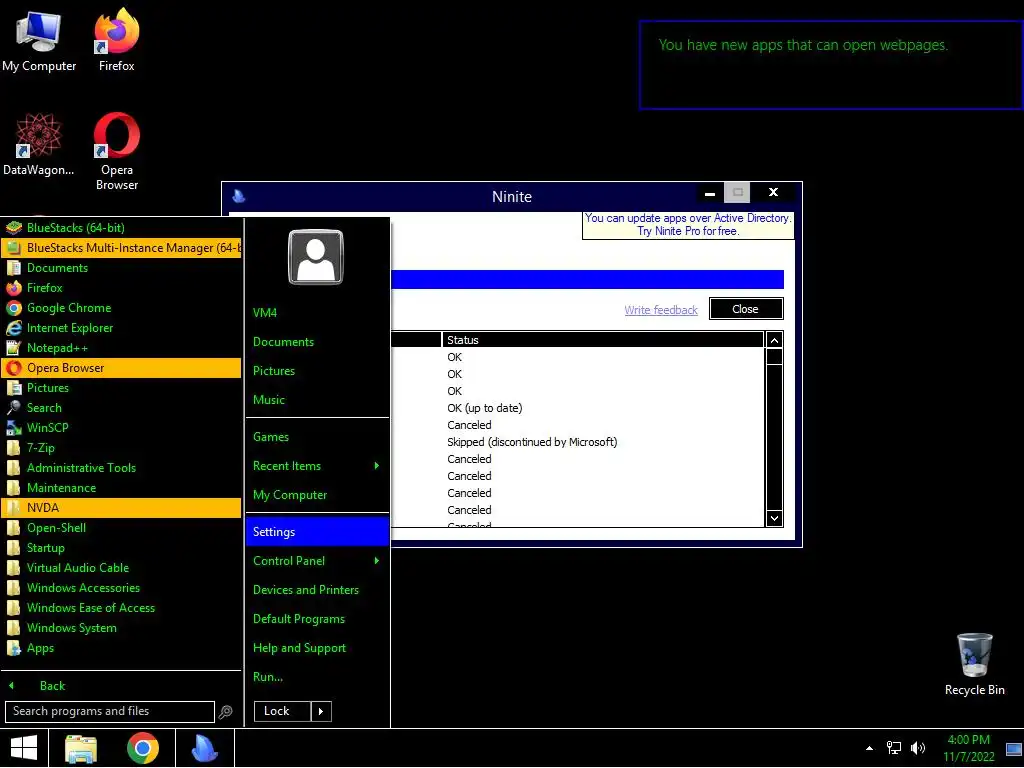Image resolution: width=1024 pixels, height=768 pixels.
Task: Open Music from start menu
Action: (x=317, y=400)
